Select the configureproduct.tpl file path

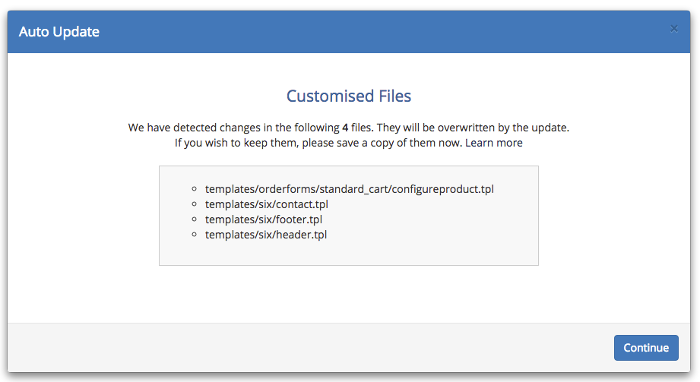349,189
